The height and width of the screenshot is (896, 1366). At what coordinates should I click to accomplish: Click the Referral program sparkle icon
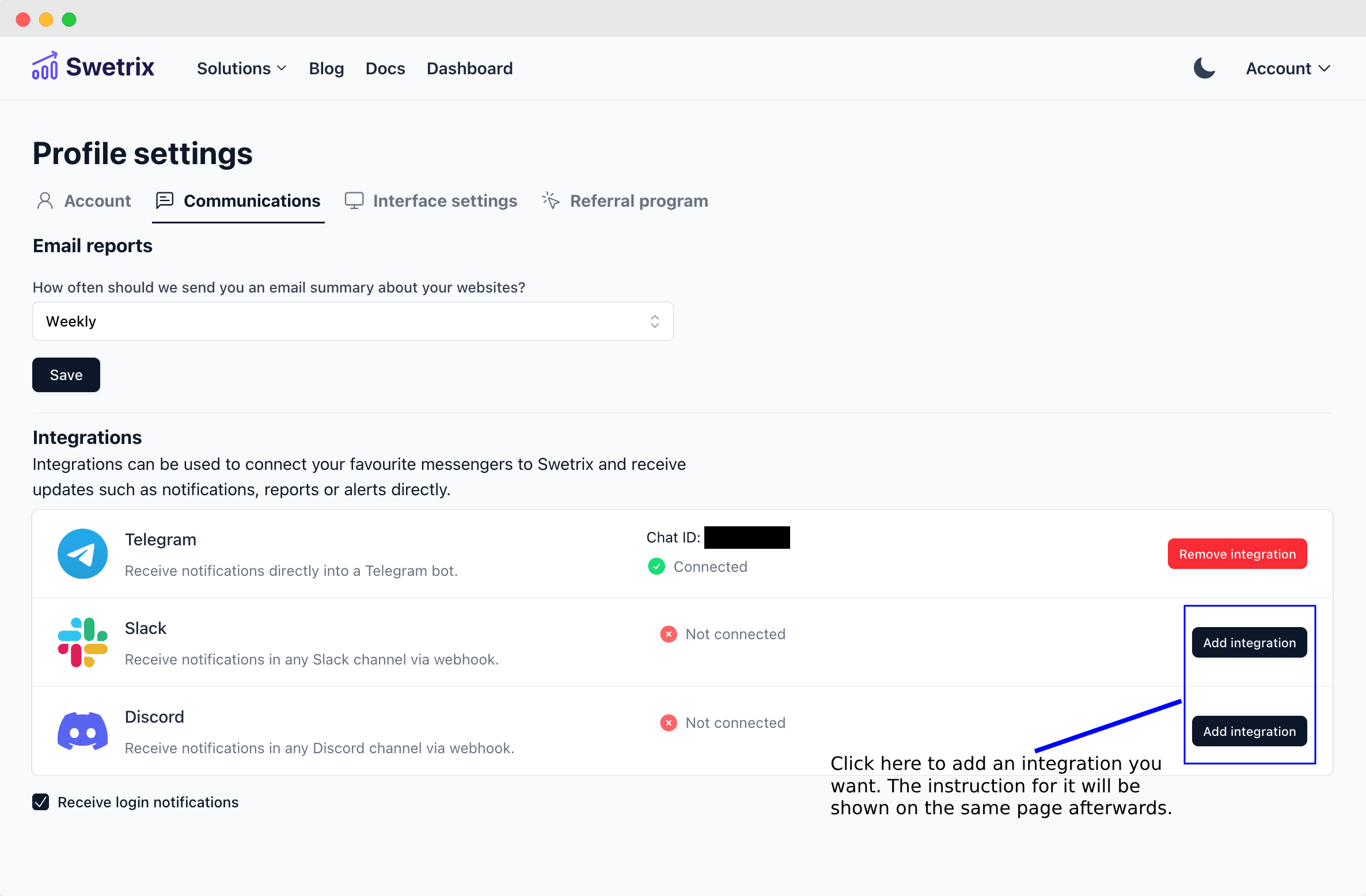point(550,200)
